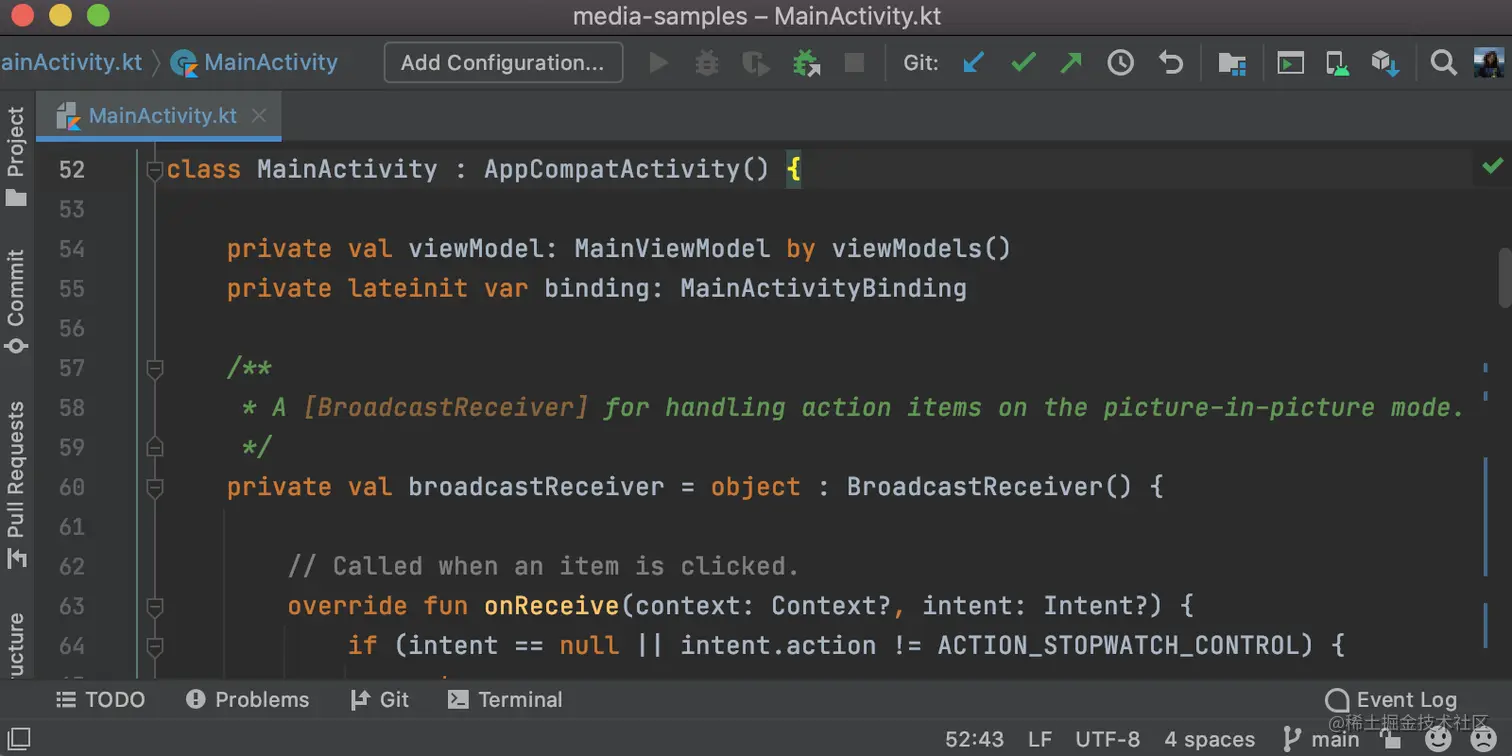Click on MainActivityBinding on line 55
Screen dimensions: 1512x756
coord(823,289)
